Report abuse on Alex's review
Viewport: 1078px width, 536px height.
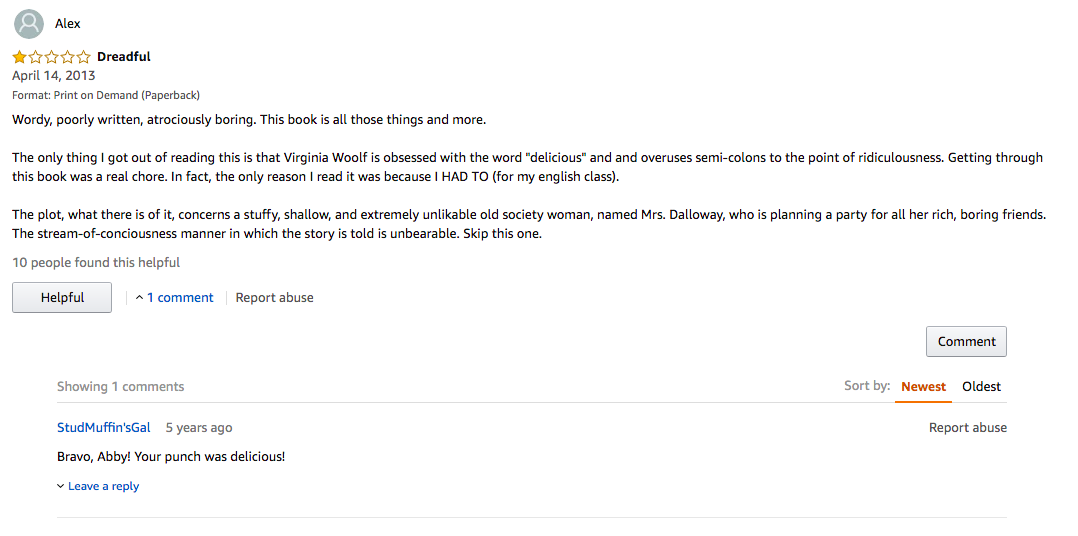(x=274, y=298)
